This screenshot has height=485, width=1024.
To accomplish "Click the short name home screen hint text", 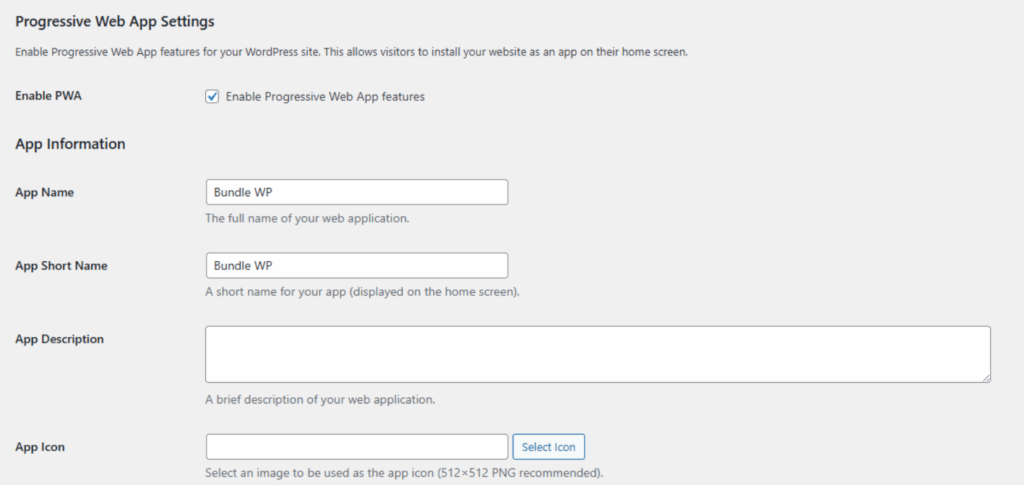I will click(362, 292).
